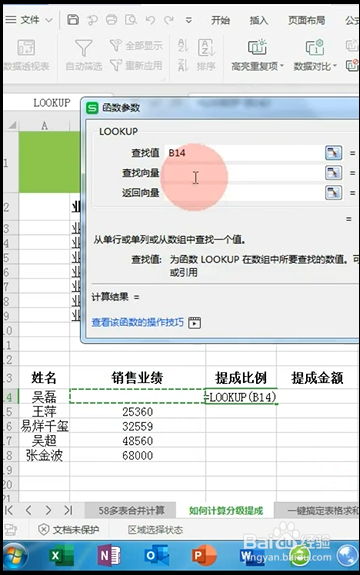Click 重新应用 filter button
Image resolution: width=360 pixels, height=575 pixels.
pyautogui.click(x=136, y=66)
